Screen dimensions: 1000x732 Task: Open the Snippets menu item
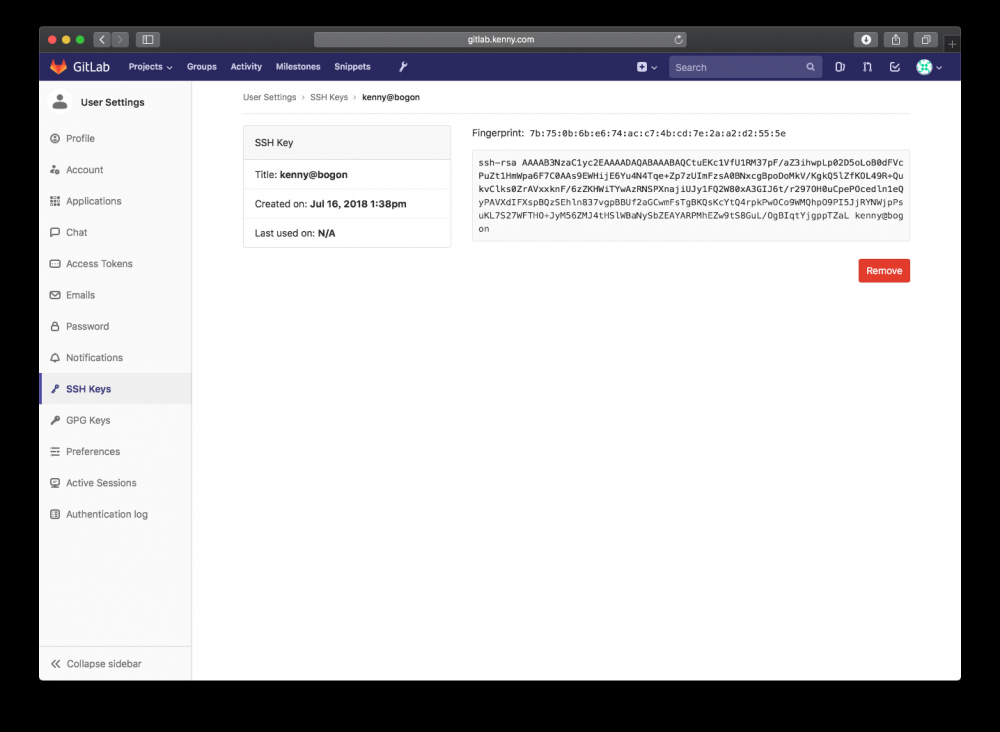click(352, 67)
